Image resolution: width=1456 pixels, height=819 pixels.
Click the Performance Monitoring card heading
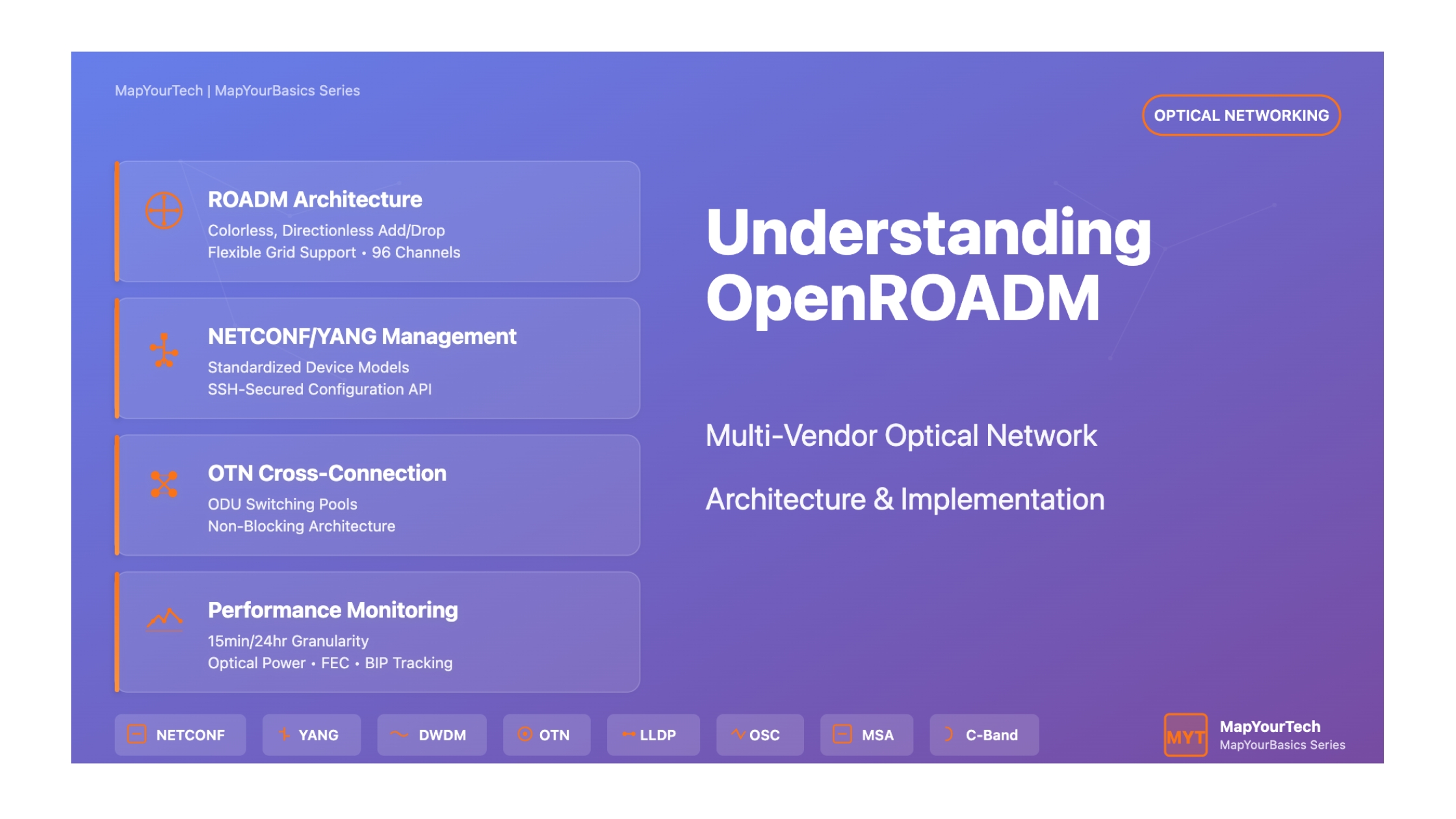[x=333, y=610]
